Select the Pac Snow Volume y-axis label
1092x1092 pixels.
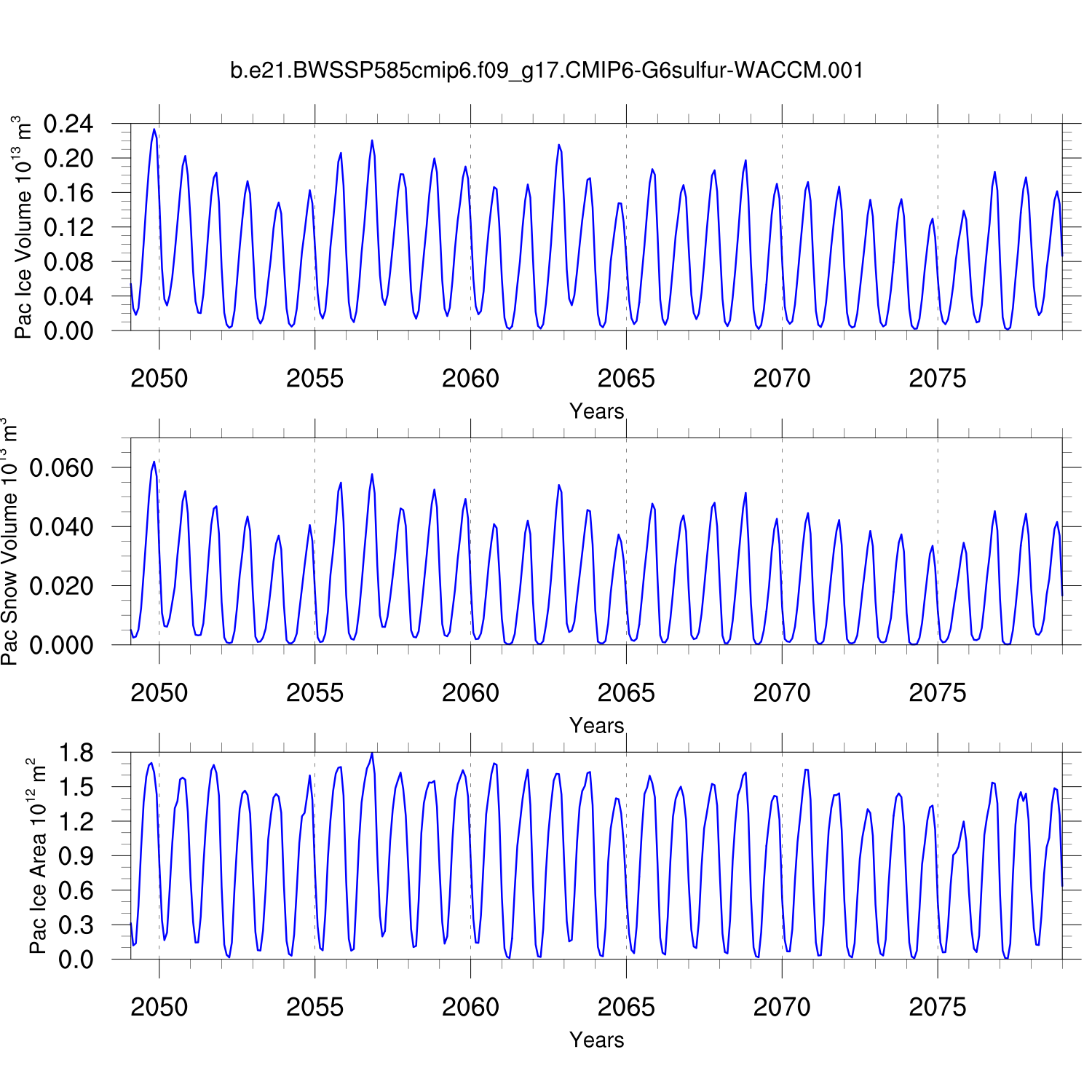10,541
